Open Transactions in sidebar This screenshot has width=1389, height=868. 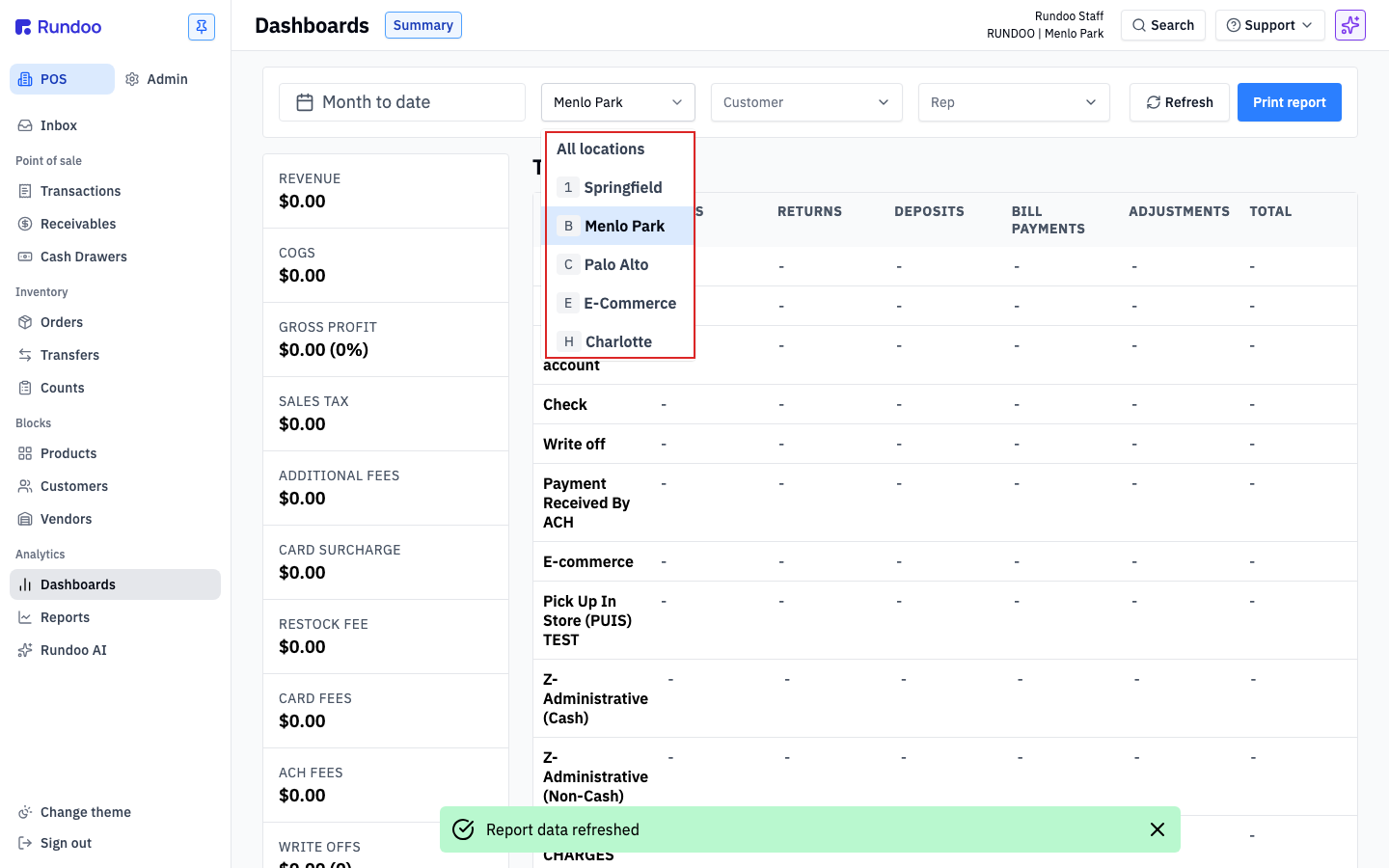[115, 191]
